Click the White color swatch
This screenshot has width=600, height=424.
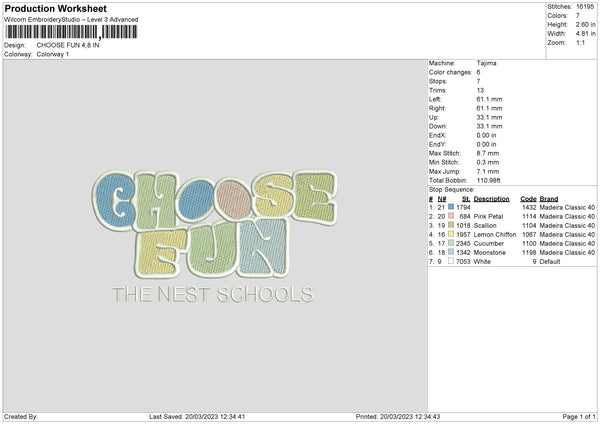click(x=451, y=261)
